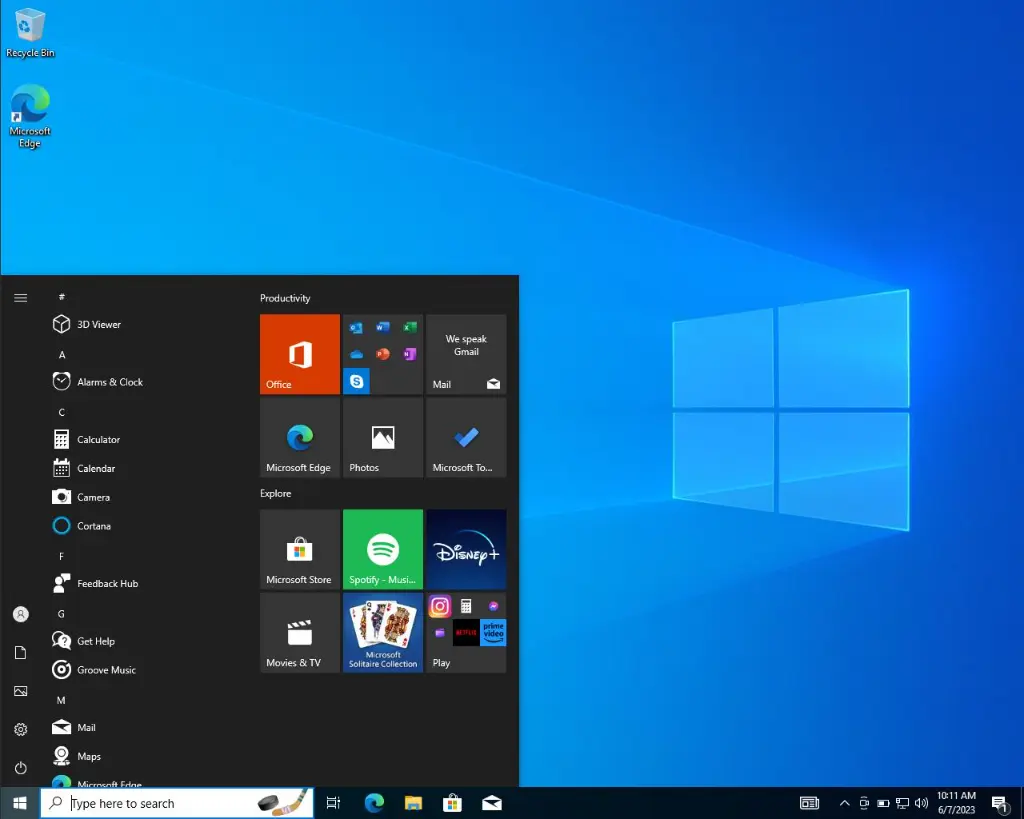Select Groove Music in app list
1024x819 pixels.
point(106,670)
